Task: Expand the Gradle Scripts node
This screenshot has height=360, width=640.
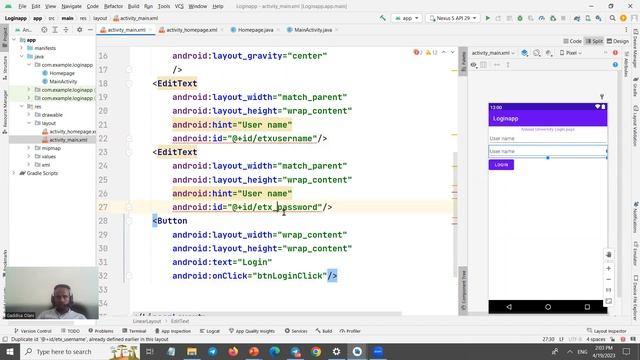Action: click(14, 173)
